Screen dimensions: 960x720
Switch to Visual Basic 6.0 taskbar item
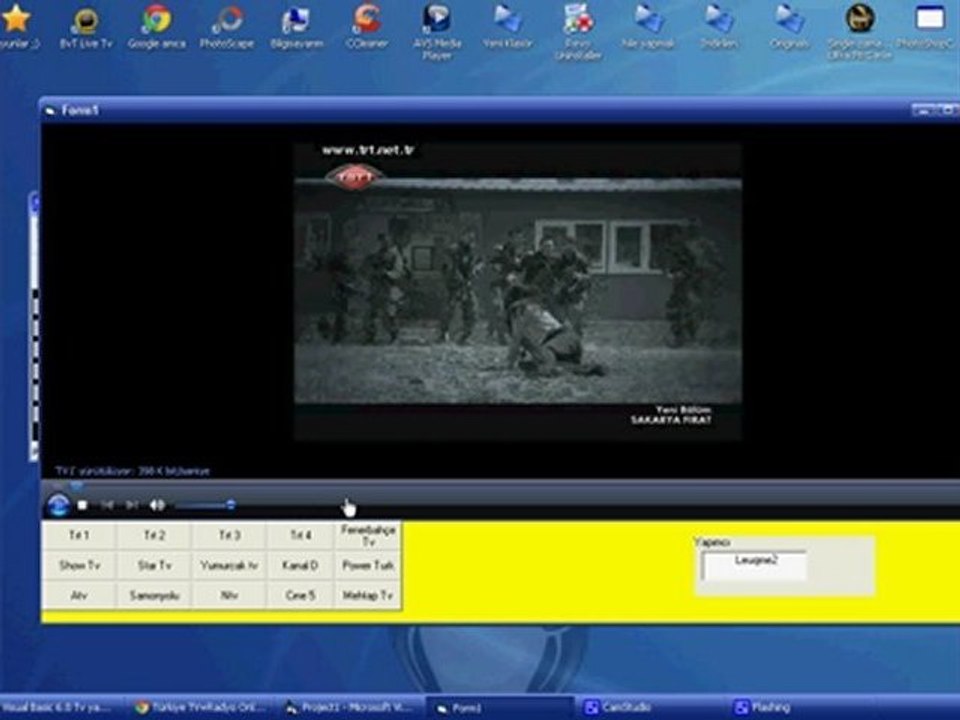pos(59,707)
